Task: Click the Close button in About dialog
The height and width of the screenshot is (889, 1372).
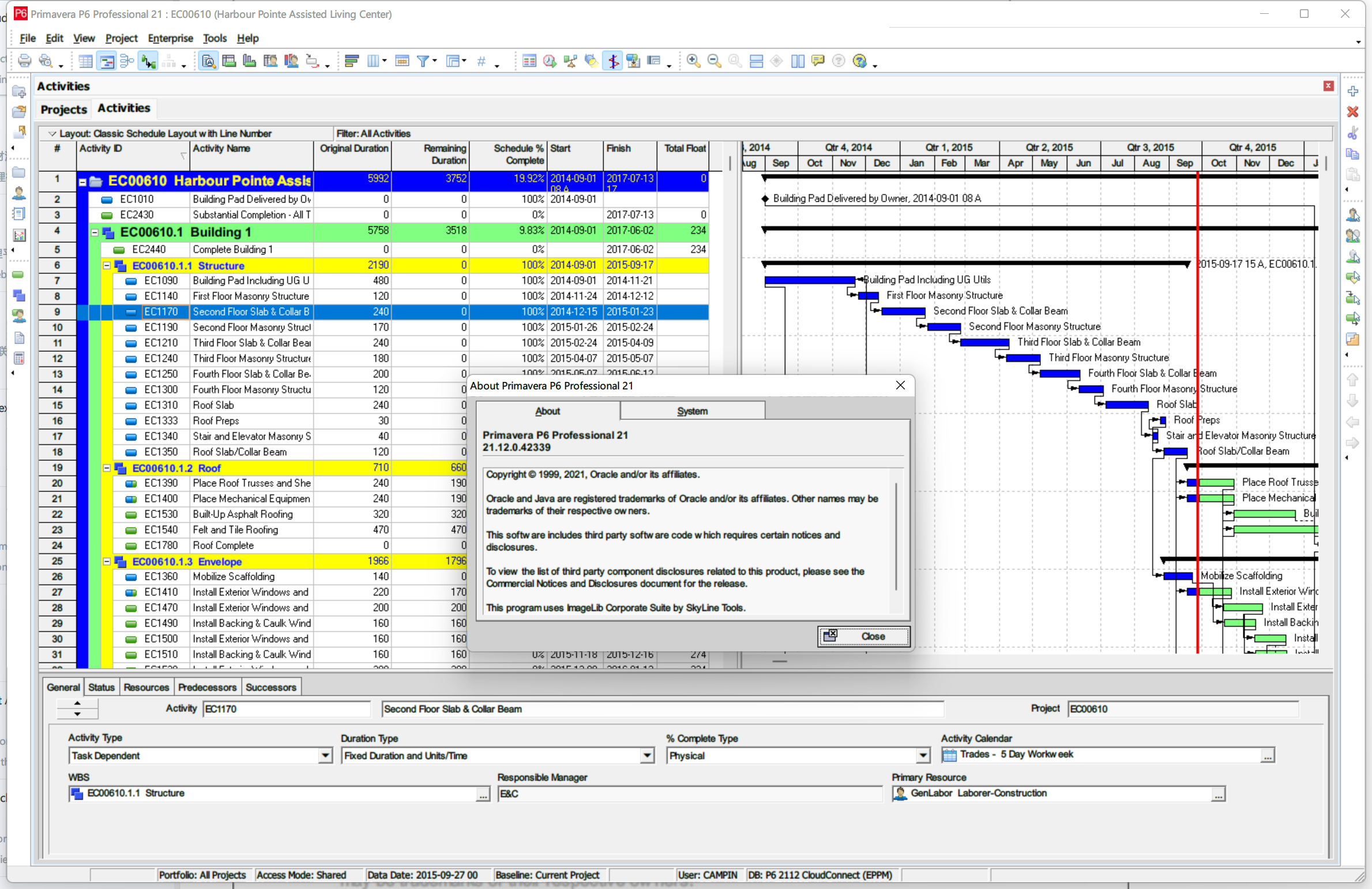Action: tap(863, 636)
